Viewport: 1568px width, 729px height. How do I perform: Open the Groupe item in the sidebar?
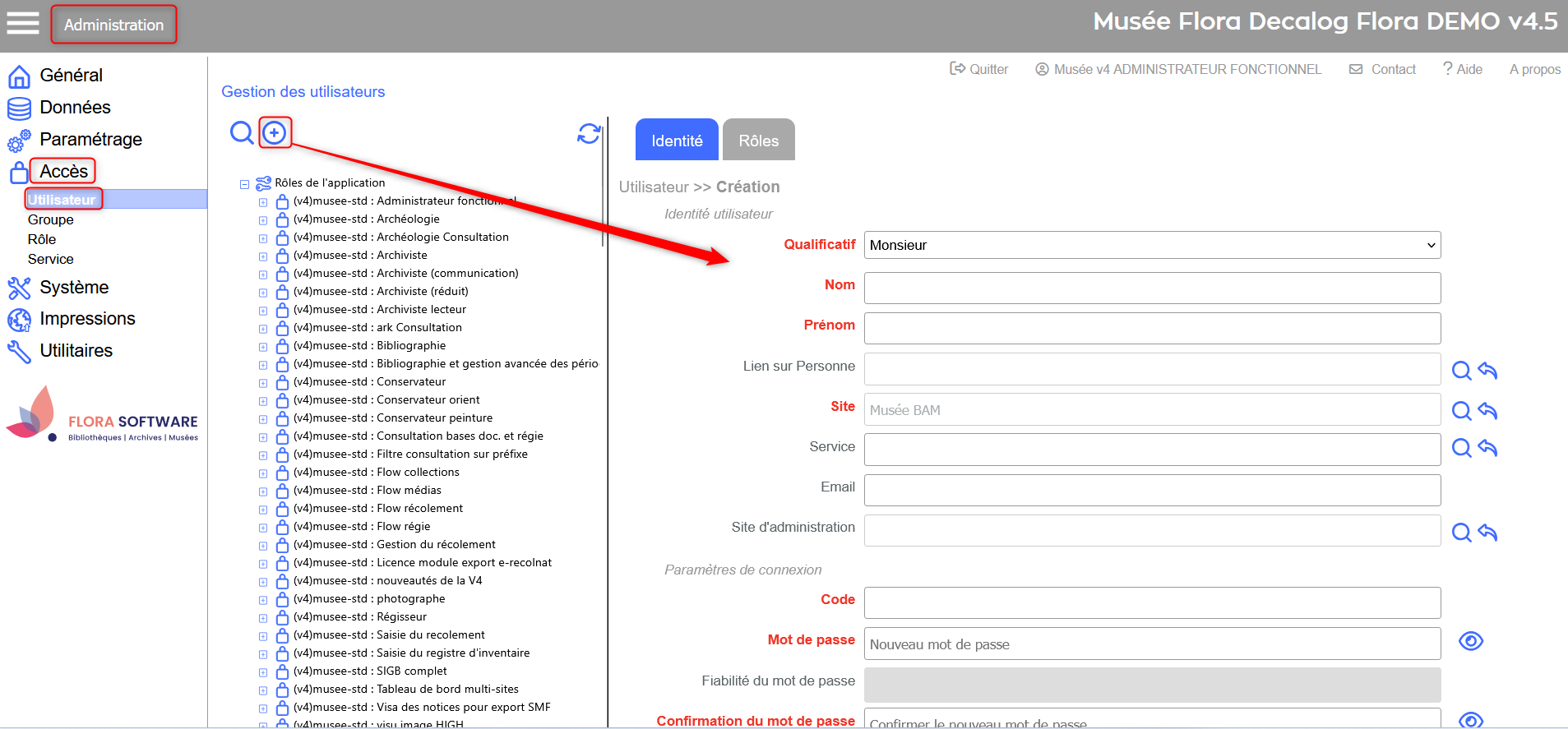(x=51, y=219)
